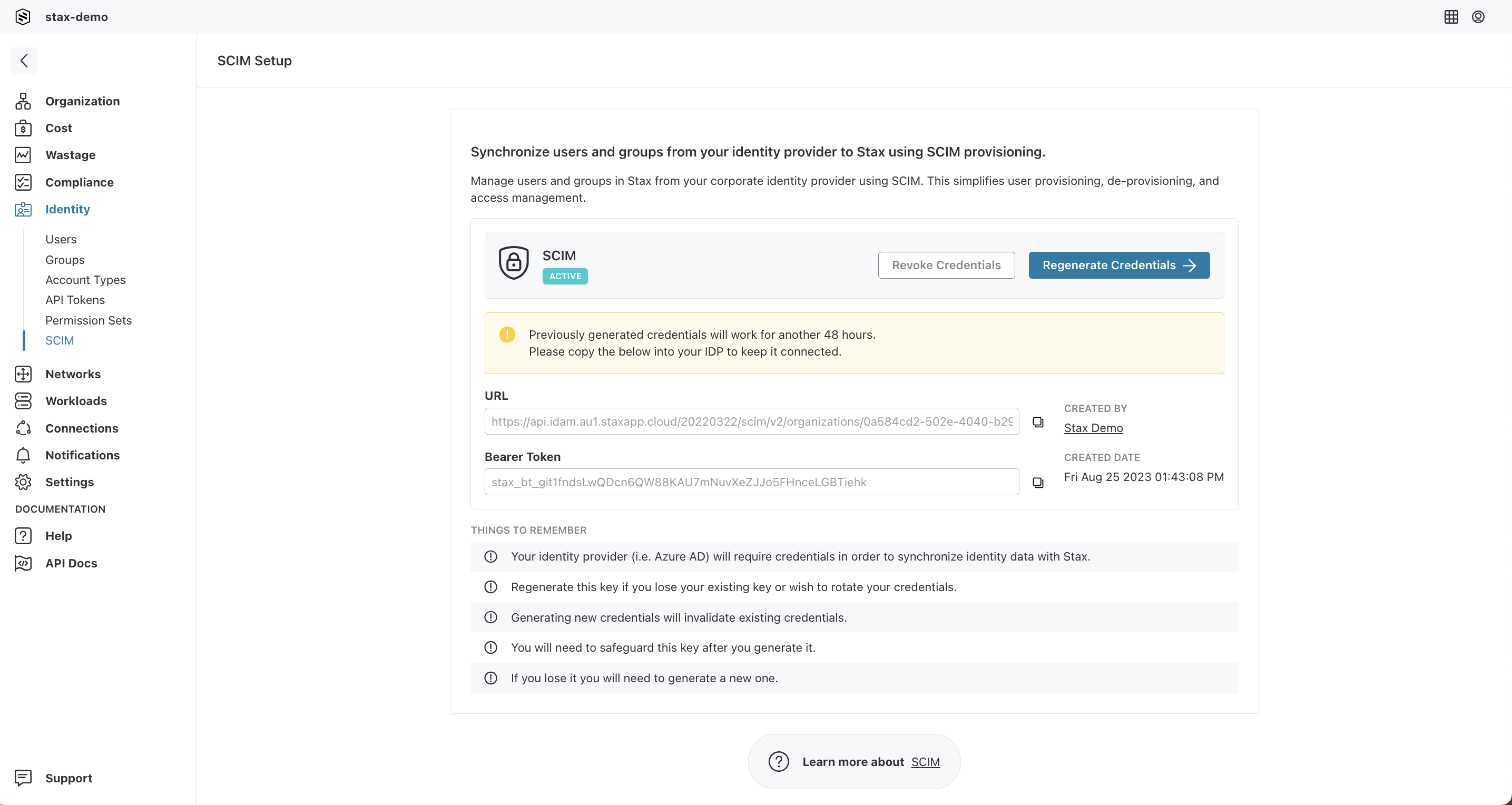This screenshot has height=805, width=1512.
Task: Click the Networks sidebar icon
Action: (x=23, y=374)
